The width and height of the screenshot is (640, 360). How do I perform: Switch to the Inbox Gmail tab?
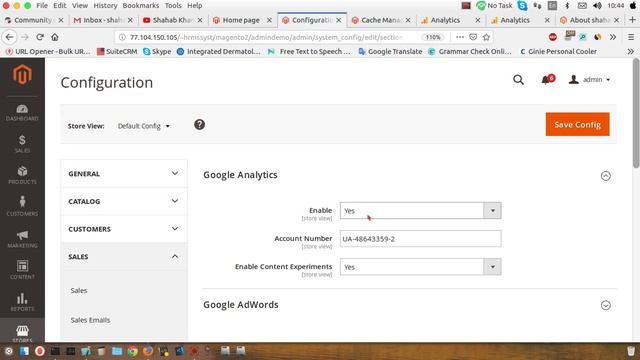(x=103, y=20)
